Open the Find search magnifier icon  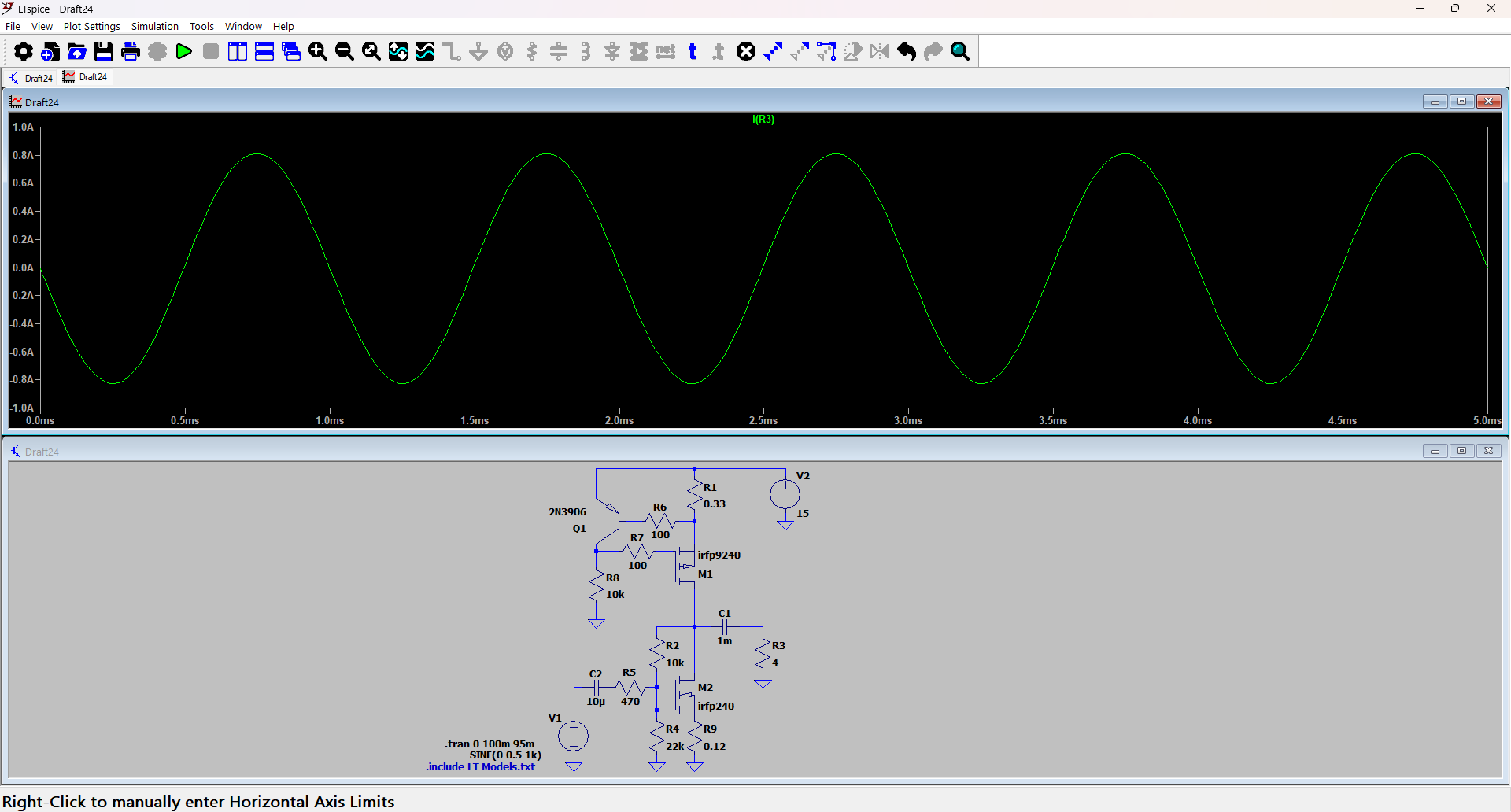tap(960, 51)
